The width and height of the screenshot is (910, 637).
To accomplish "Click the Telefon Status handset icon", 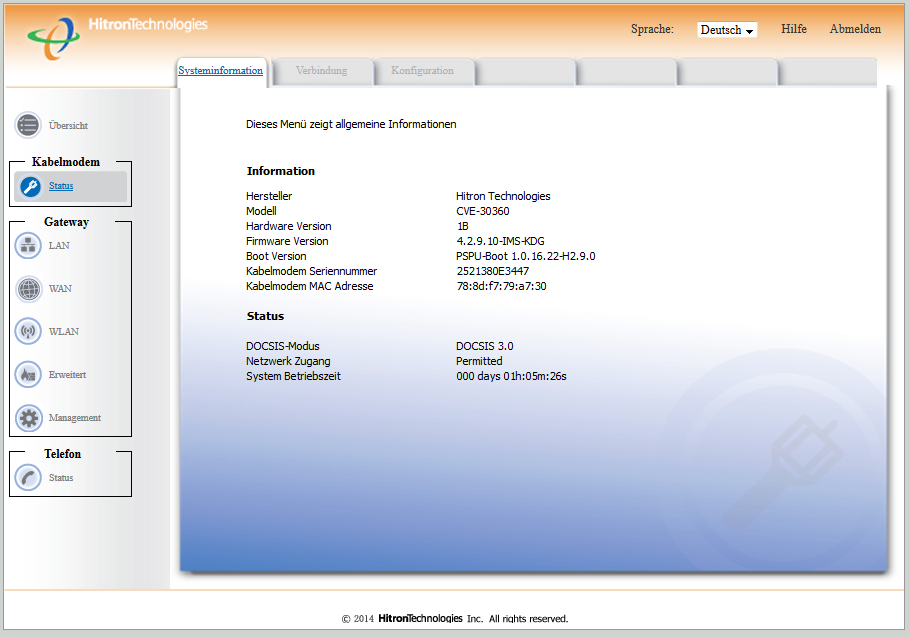I will tap(28, 477).
